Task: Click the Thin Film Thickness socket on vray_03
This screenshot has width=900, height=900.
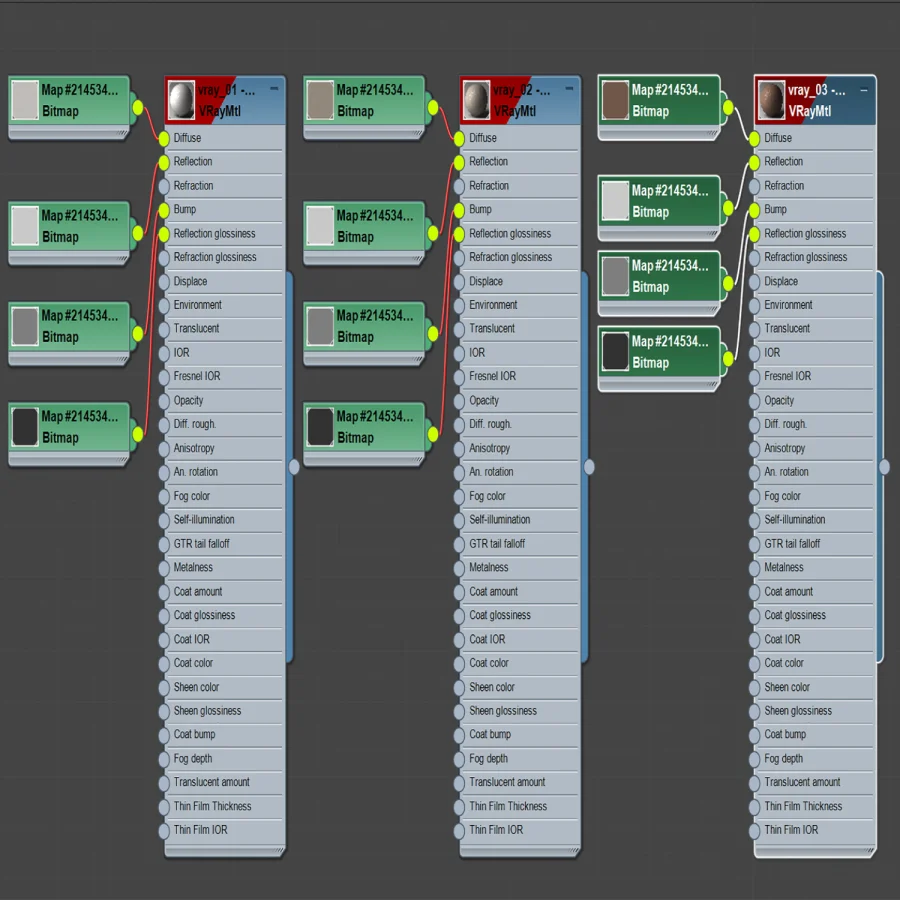Action: (754, 807)
